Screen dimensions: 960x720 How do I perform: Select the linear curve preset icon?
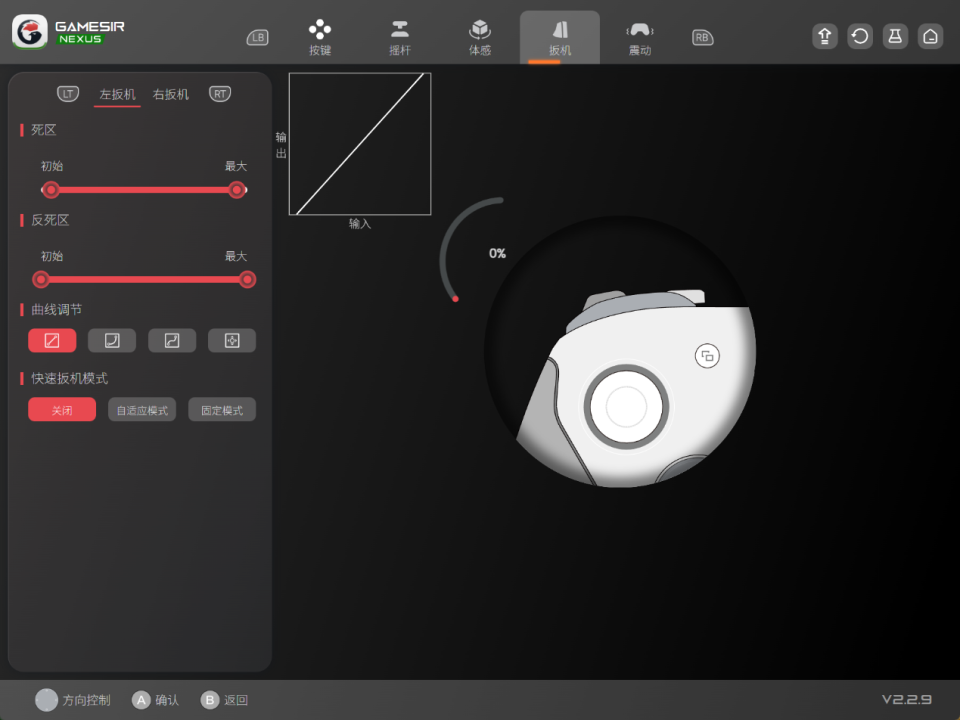(x=52, y=341)
